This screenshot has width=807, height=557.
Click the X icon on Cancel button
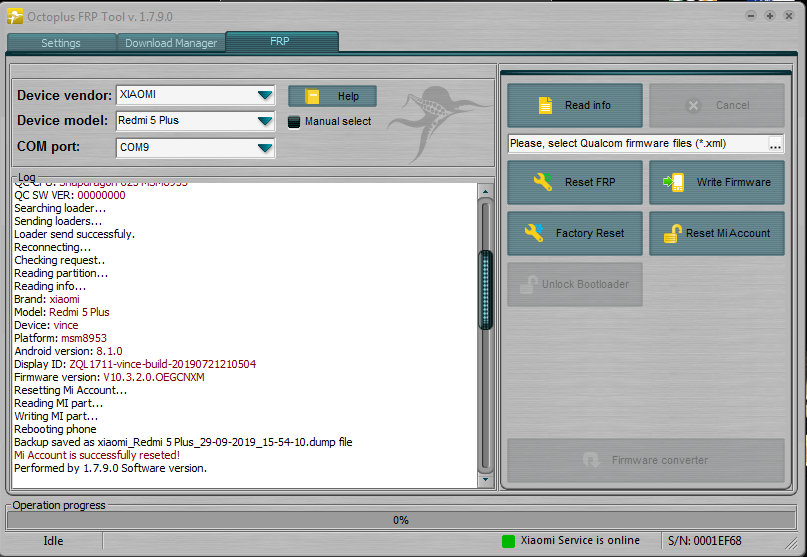point(693,106)
